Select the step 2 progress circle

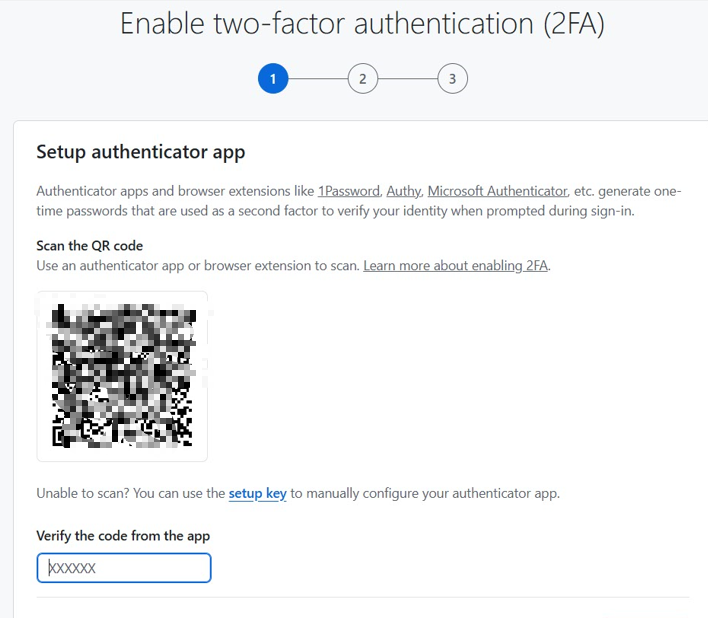coord(362,78)
